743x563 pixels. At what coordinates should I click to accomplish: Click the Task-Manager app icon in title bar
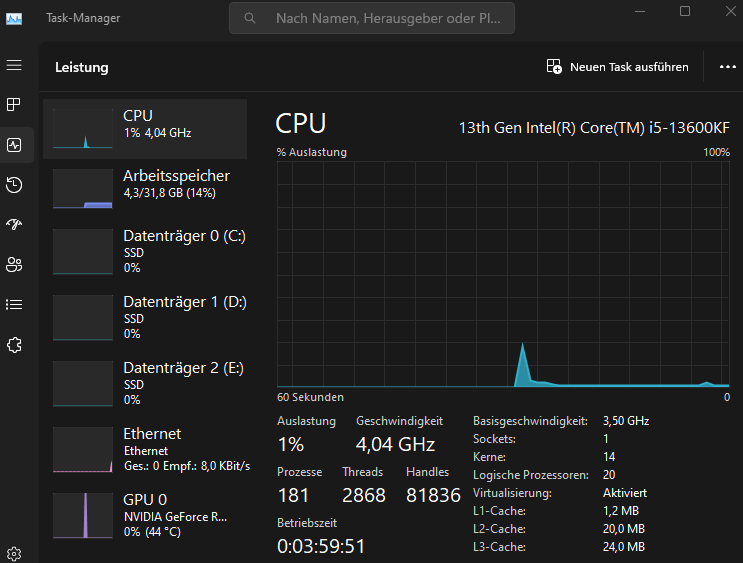click(14, 18)
